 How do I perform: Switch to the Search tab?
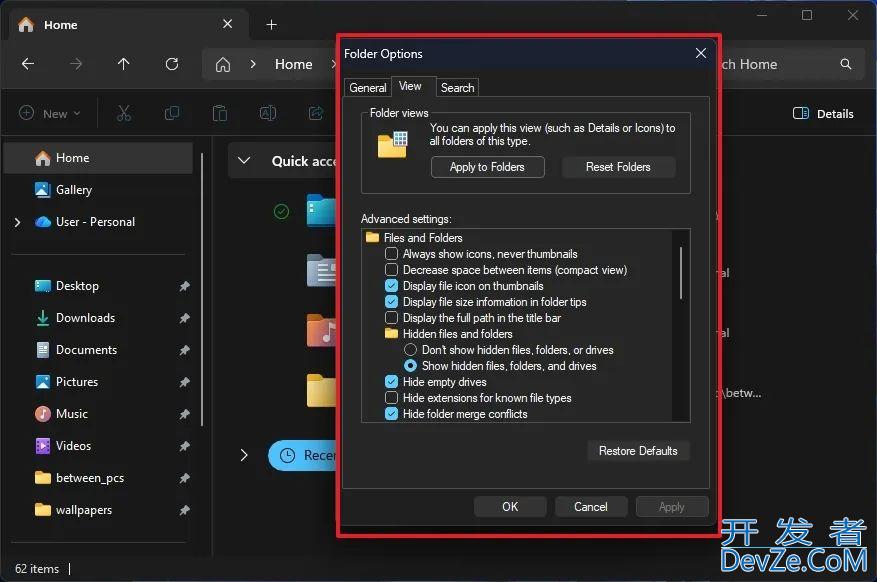coord(458,88)
